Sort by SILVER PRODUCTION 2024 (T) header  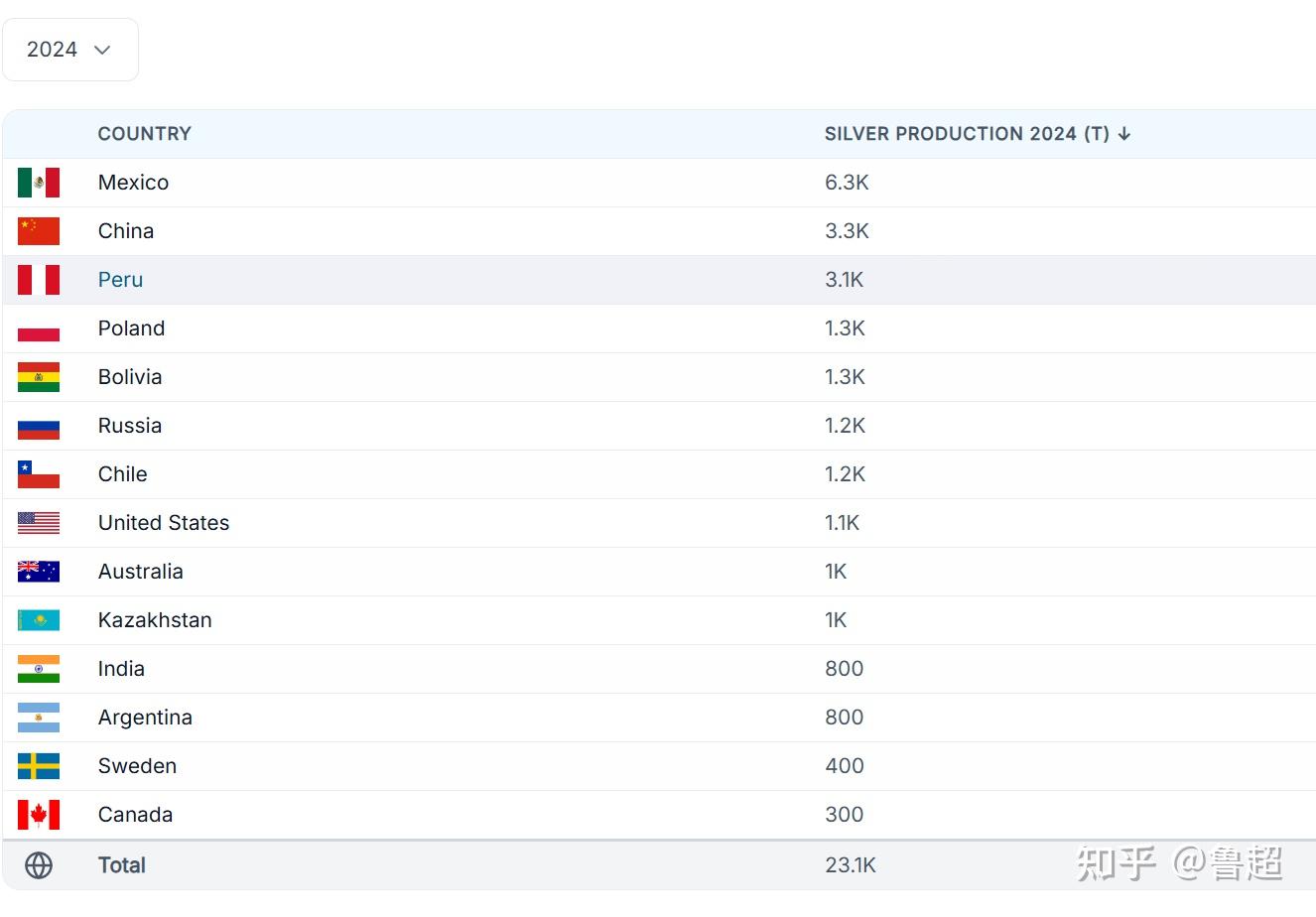pyautogui.click(x=966, y=134)
